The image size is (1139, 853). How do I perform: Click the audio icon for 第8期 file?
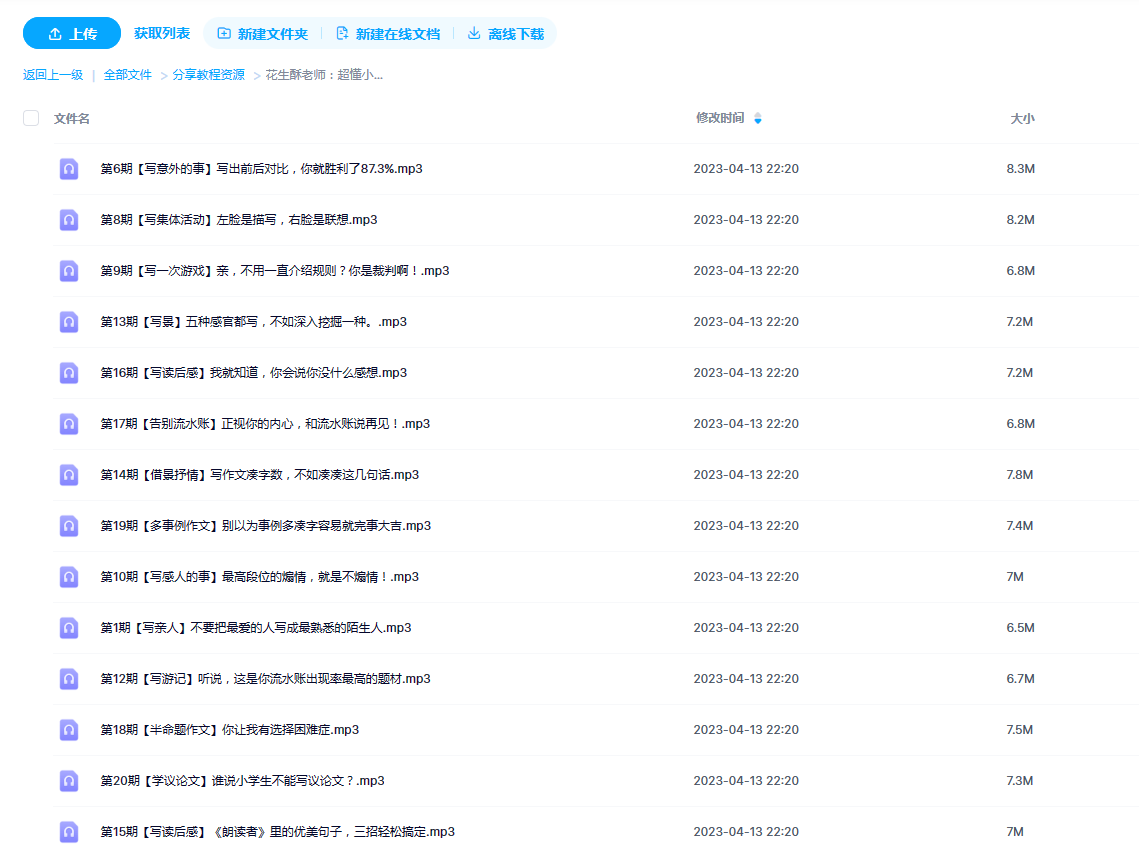point(69,219)
